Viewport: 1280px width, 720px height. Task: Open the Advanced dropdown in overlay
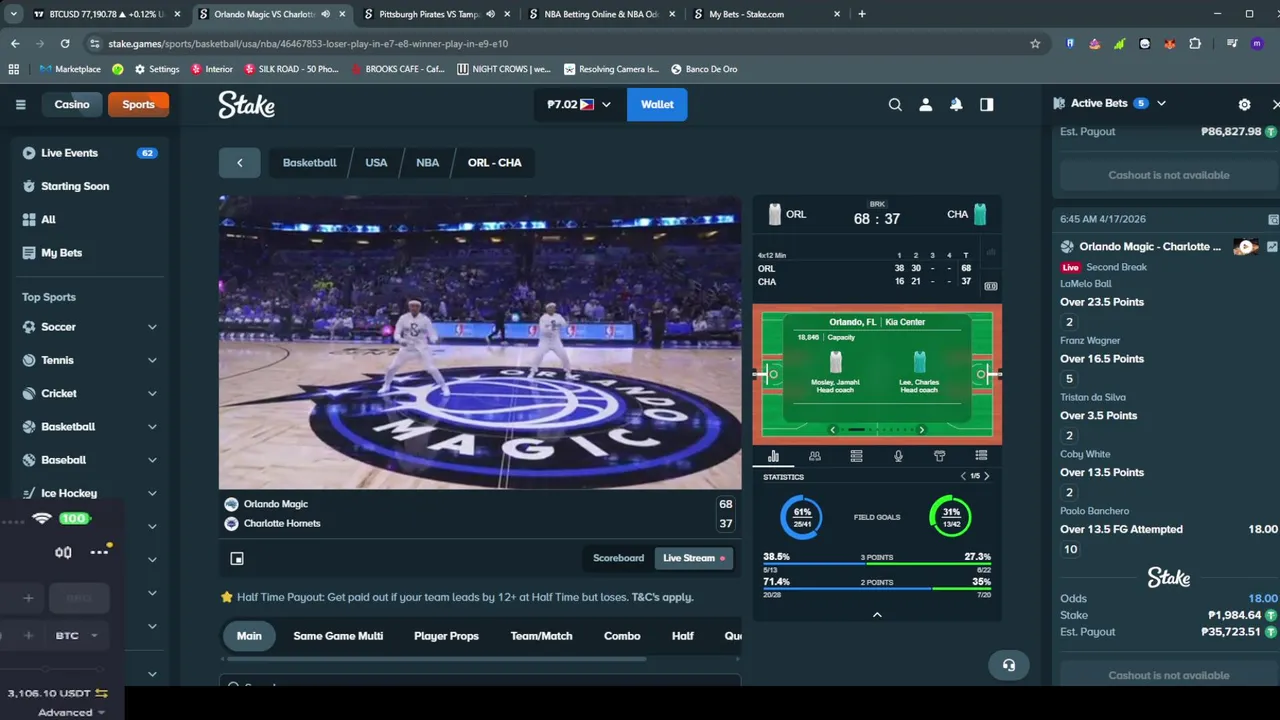pos(71,712)
